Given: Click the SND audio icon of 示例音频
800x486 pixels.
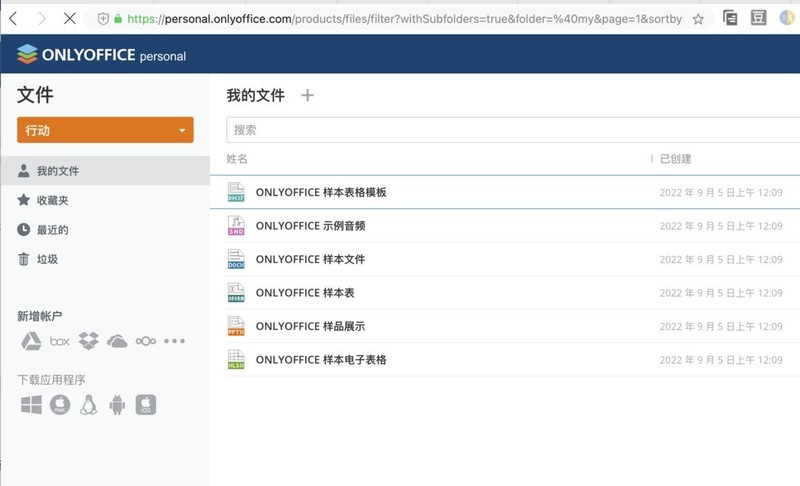Looking at the screenshot, I should tap(236, 226).
